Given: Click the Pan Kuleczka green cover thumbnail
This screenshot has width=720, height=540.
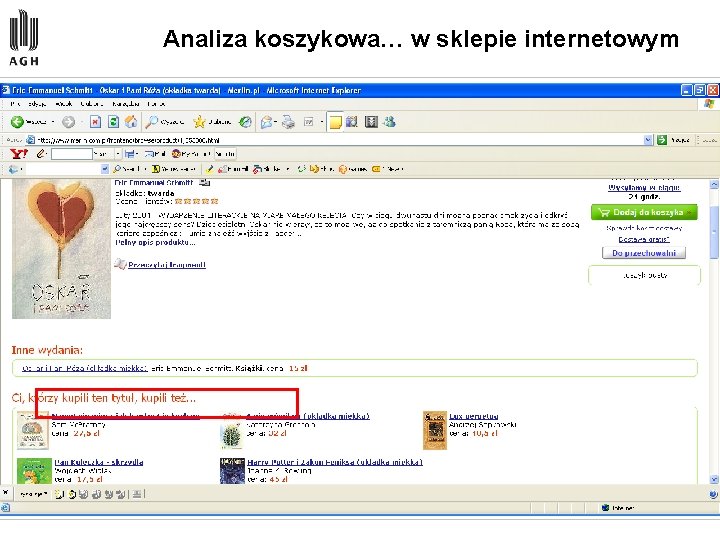Looking at the screenshot, I should (34, 471).
